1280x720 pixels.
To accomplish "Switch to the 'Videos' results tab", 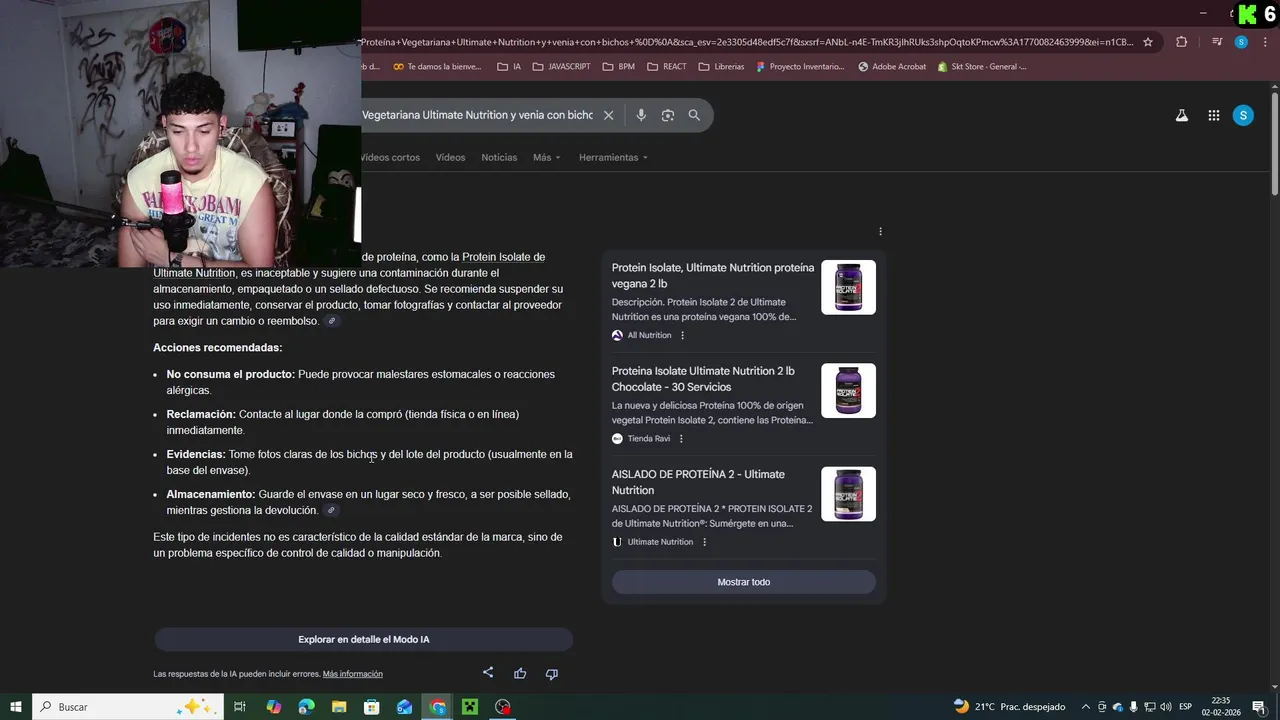I will click(x=450, y=158).
